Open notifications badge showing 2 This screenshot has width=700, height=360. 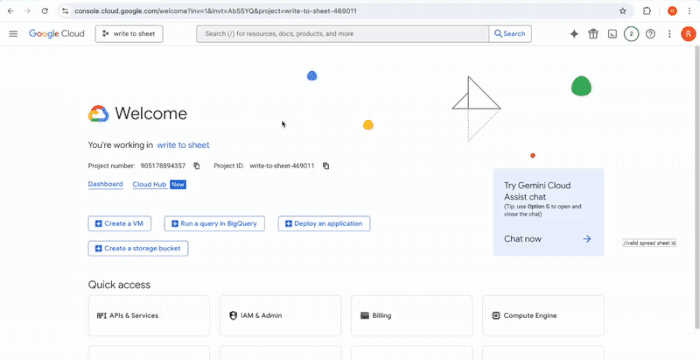coord(631,34)
